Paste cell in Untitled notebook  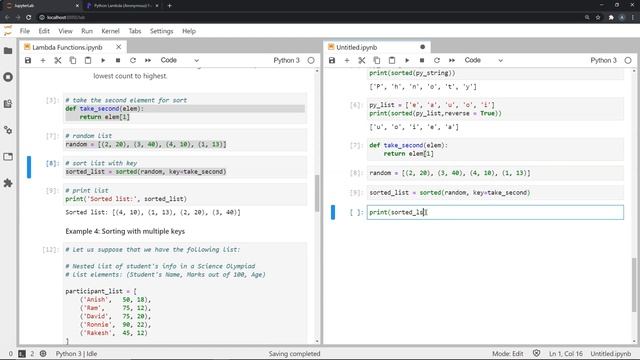coord(392,60)
